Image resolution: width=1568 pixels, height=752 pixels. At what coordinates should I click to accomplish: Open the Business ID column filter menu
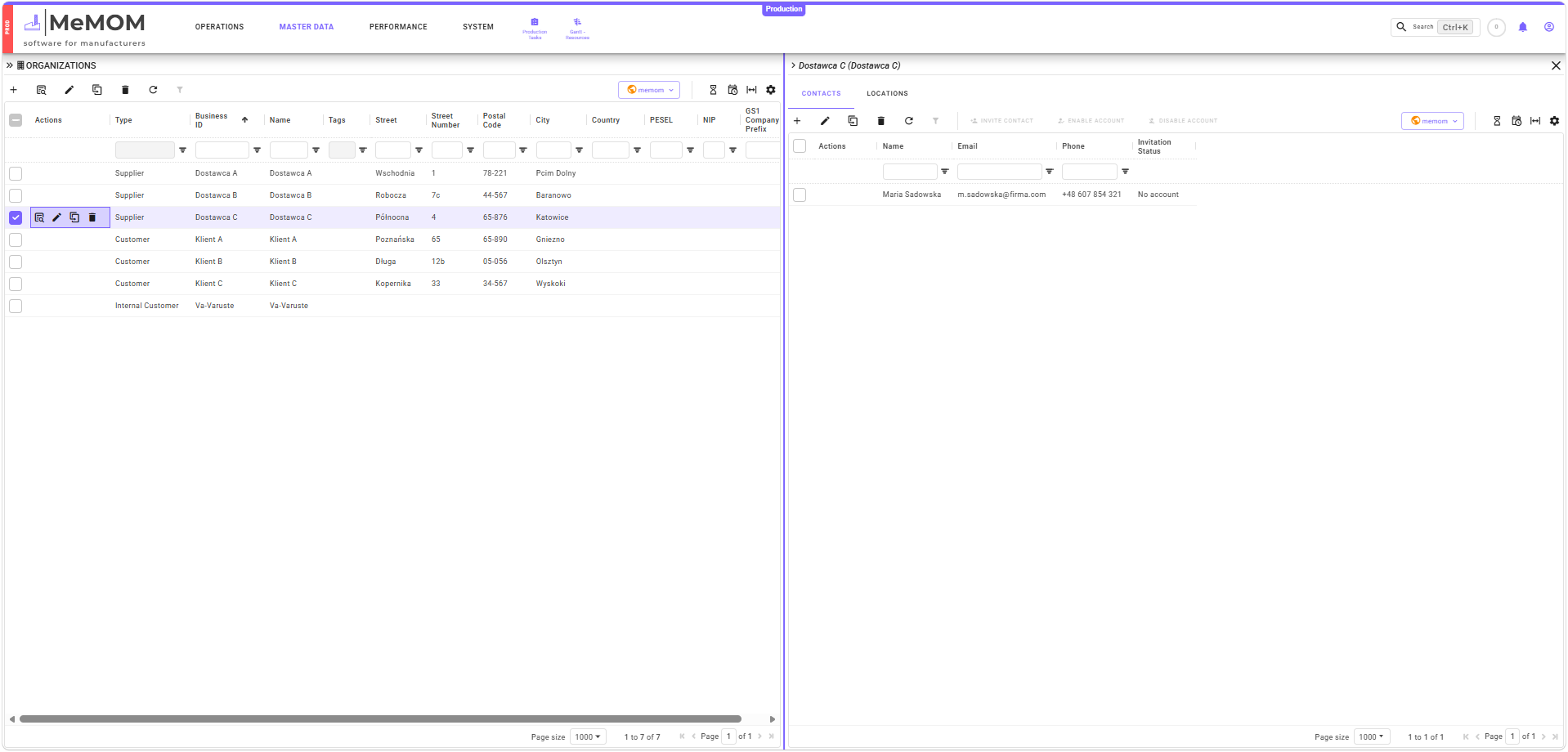257,150
